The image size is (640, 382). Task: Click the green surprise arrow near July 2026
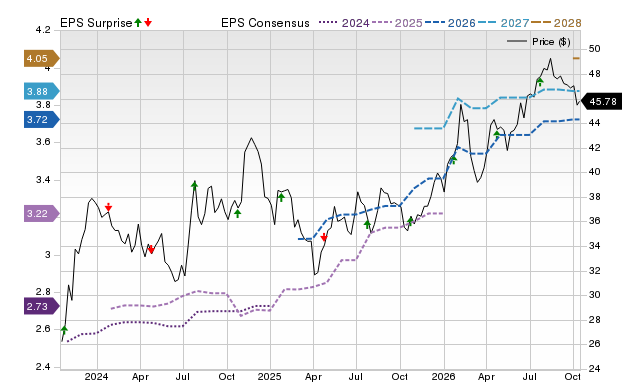tap(540, 82)
